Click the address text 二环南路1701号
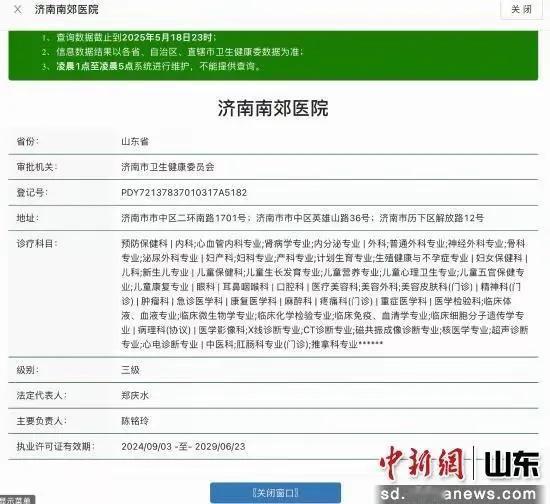 coord(212,218)
